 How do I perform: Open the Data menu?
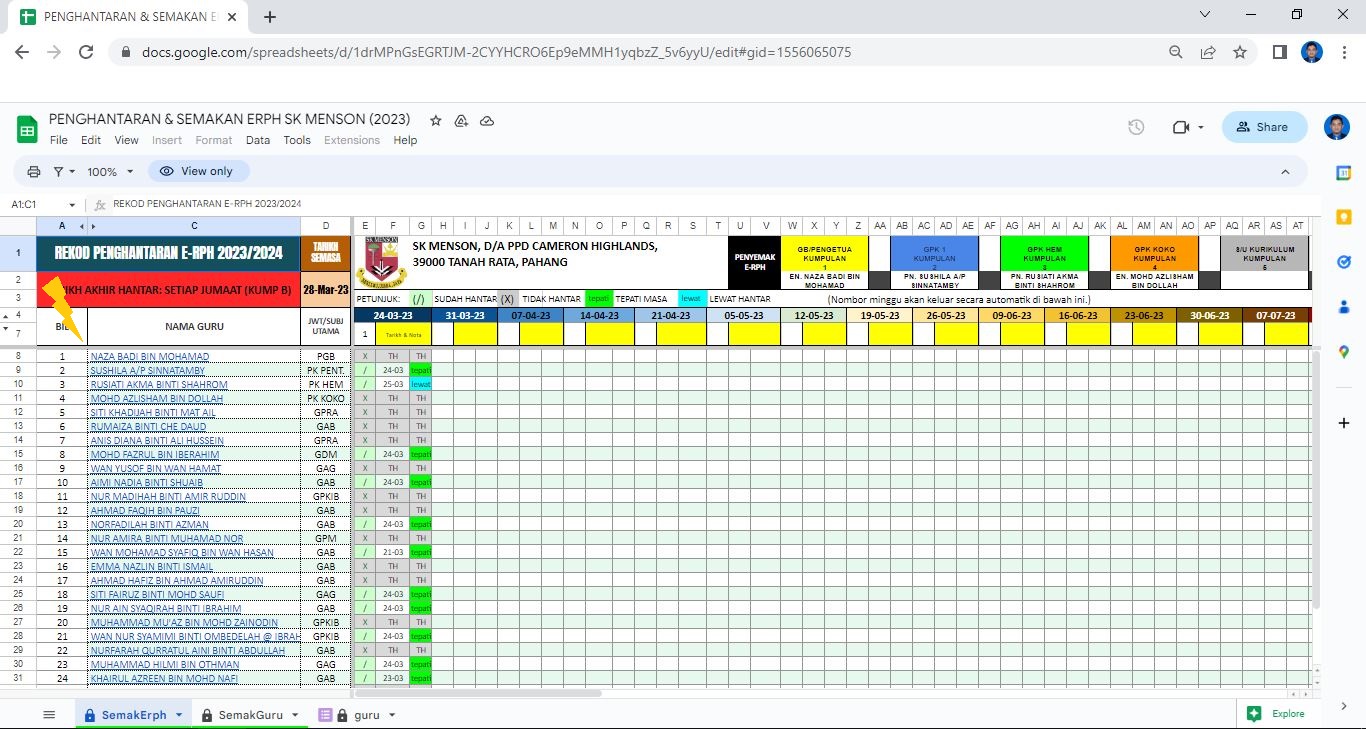[258, 140]
